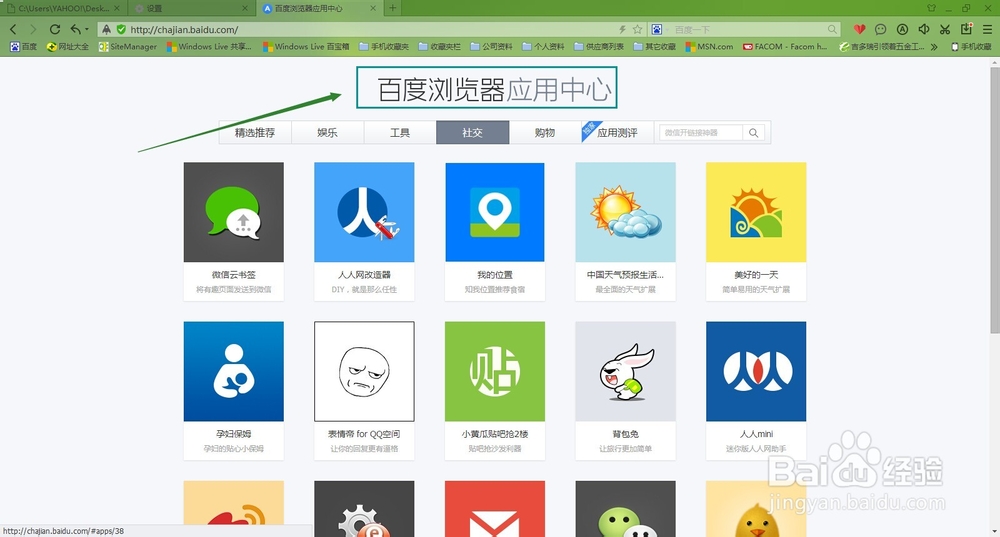
Task: Expand the 供应商列表 bookmark folder
Action: [599, 47]
